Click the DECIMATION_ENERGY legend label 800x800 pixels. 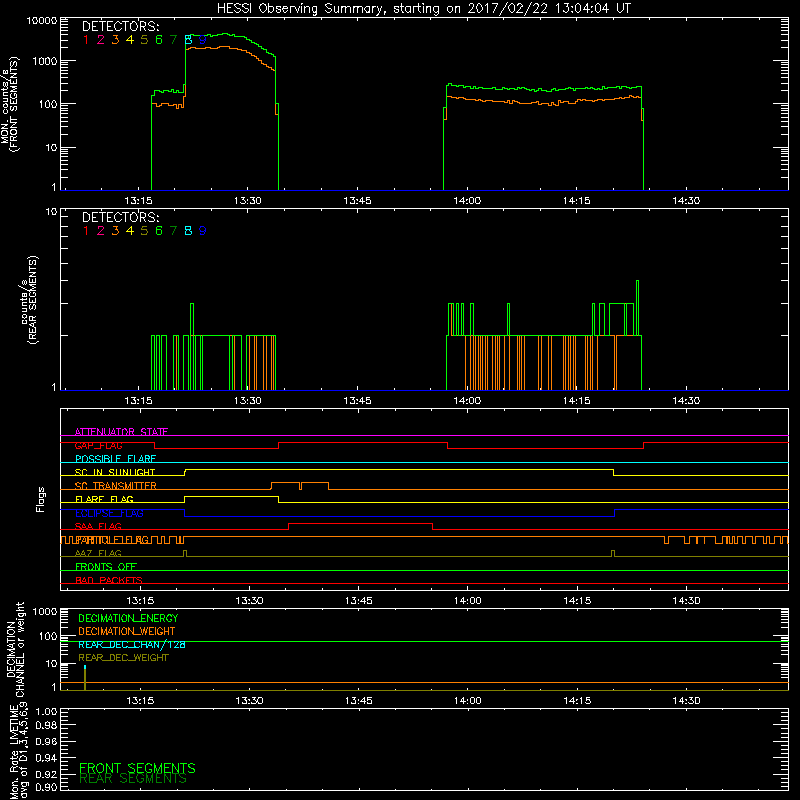pos(128,618)
